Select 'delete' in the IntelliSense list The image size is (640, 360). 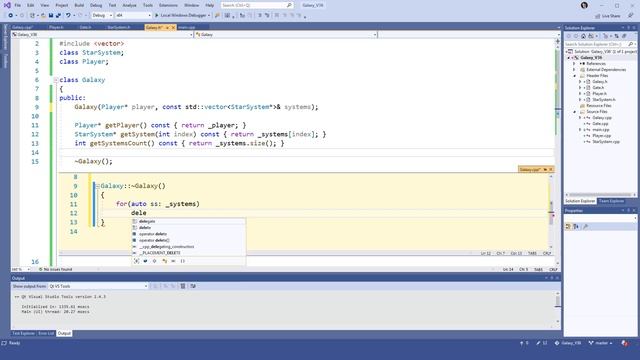point(189,228)
